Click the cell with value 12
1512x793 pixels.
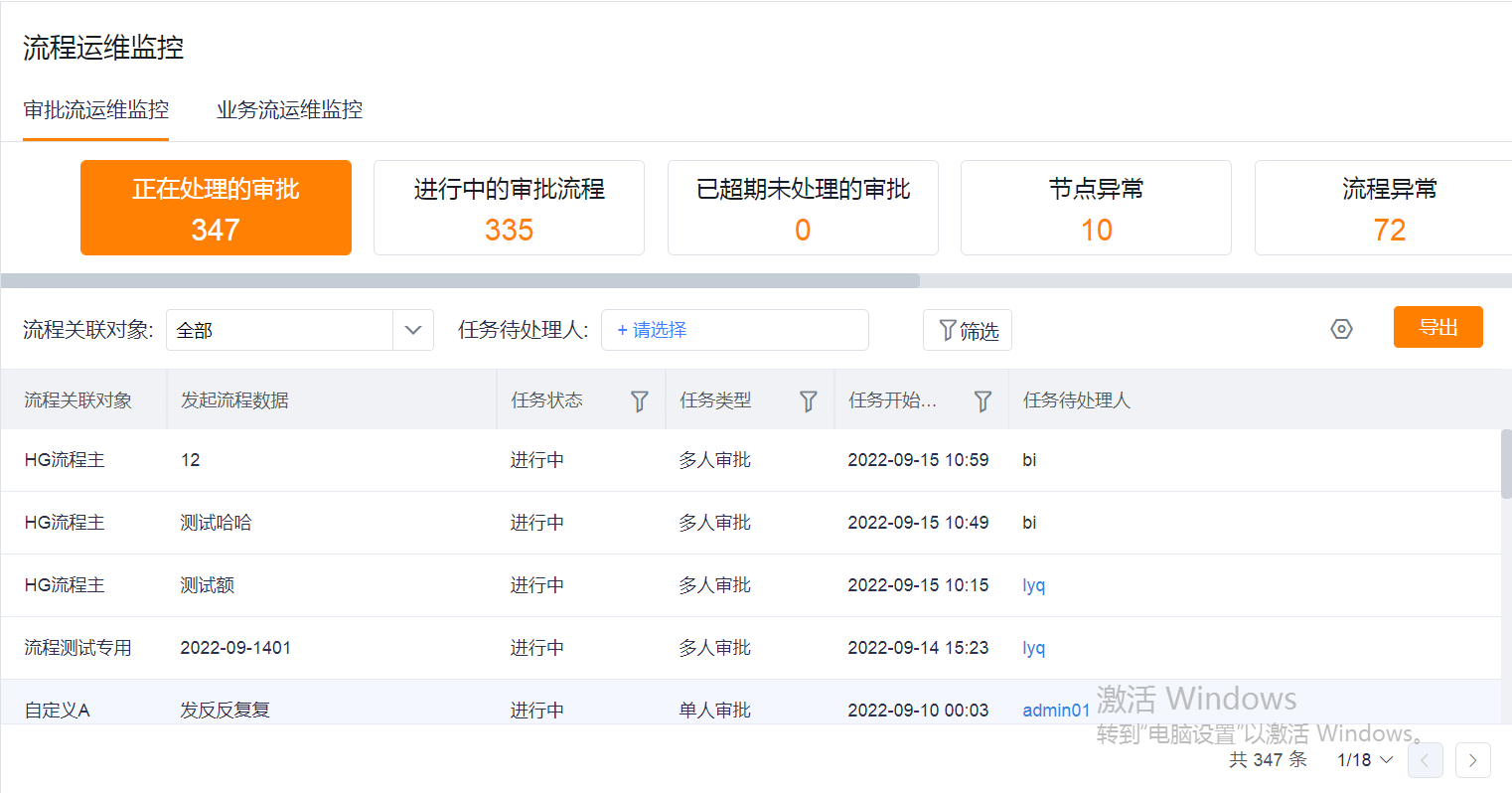point(190,460)
